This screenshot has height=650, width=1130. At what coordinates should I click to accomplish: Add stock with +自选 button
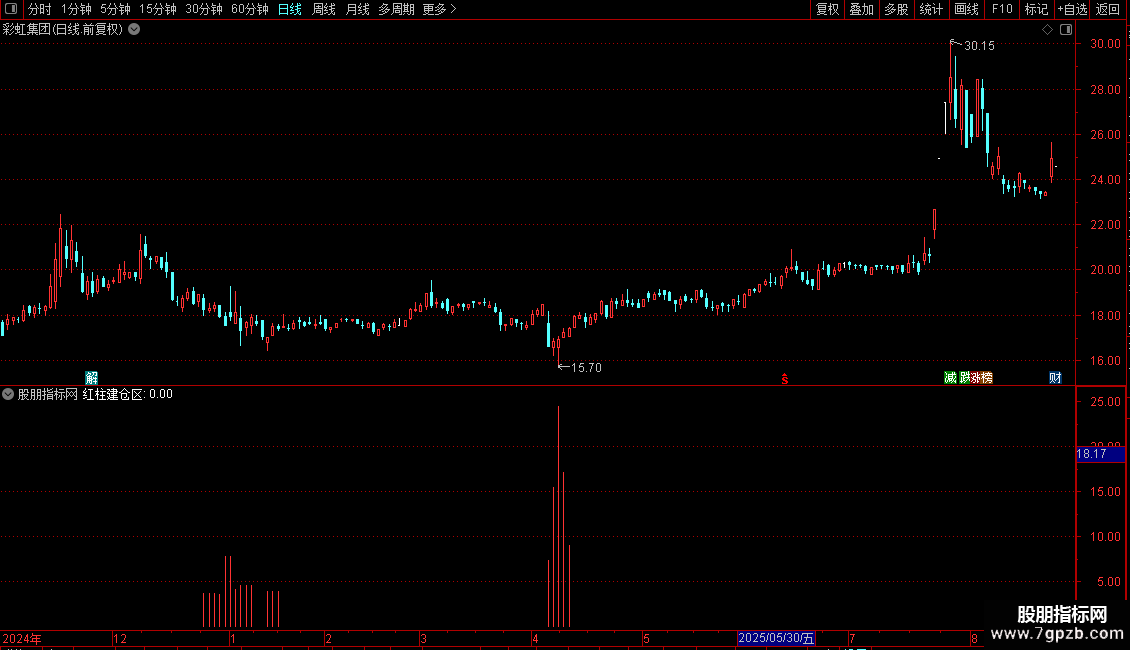[1072, 9]
